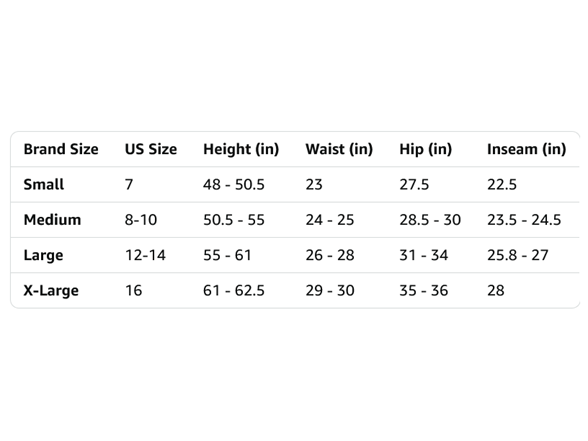588x441 pixels.
Task: Click the Hip (in) column header
Action: (x=426, y=149)
